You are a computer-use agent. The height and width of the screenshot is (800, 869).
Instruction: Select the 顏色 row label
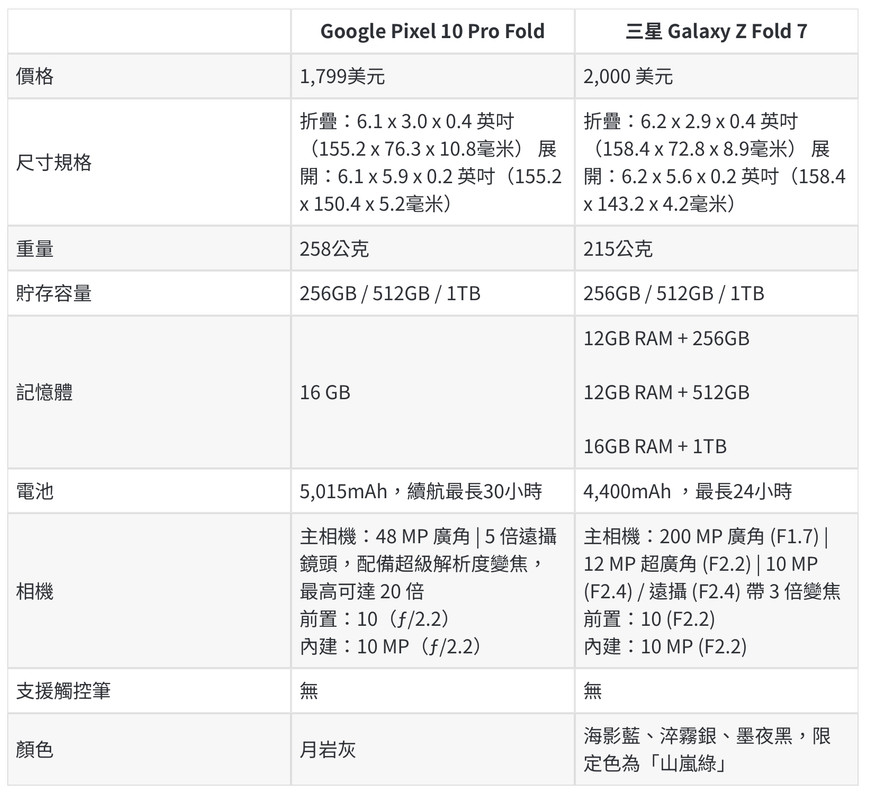click(34, 750)
